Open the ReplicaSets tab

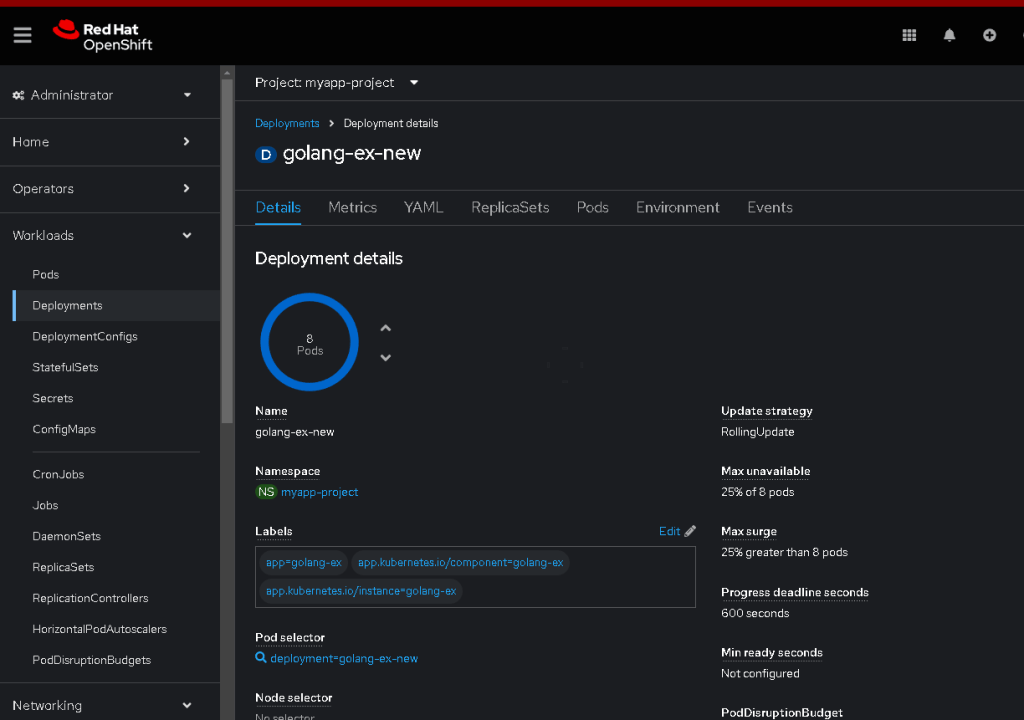pos(510,208)
